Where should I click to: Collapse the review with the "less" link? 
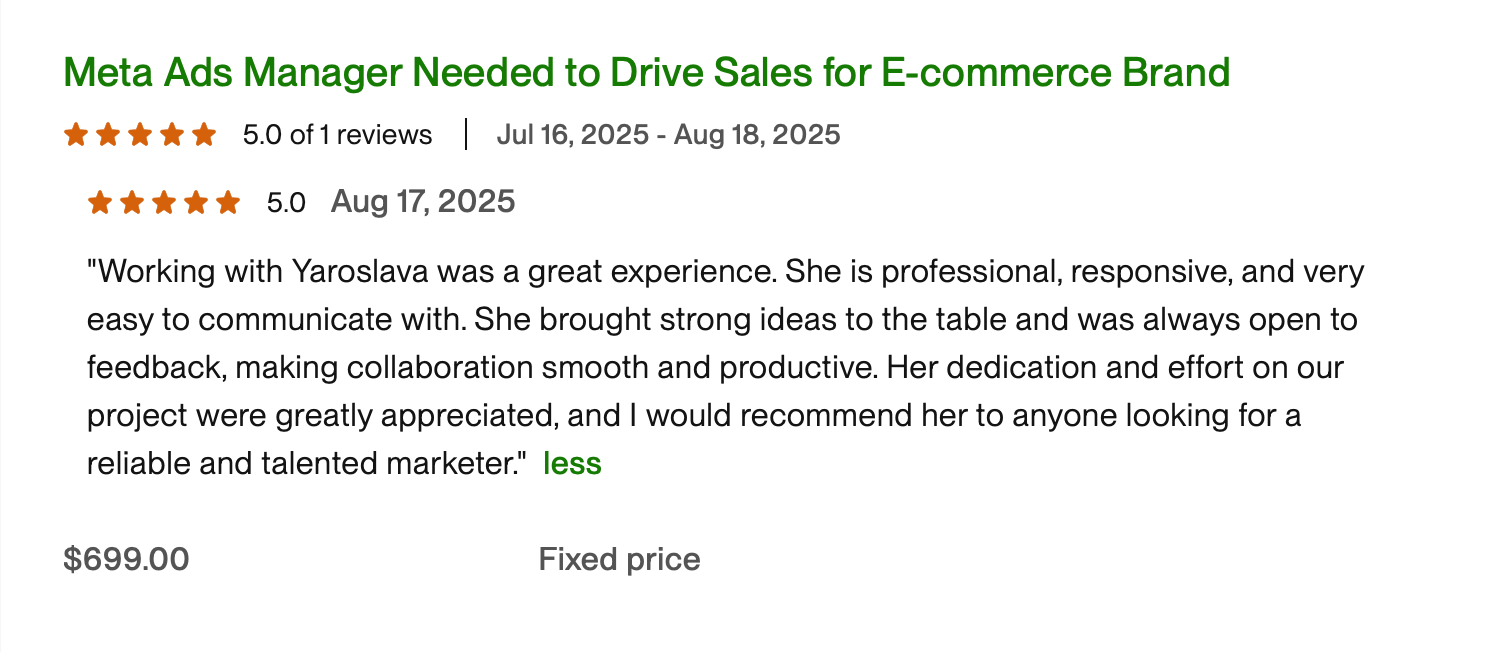coord(572,463)
